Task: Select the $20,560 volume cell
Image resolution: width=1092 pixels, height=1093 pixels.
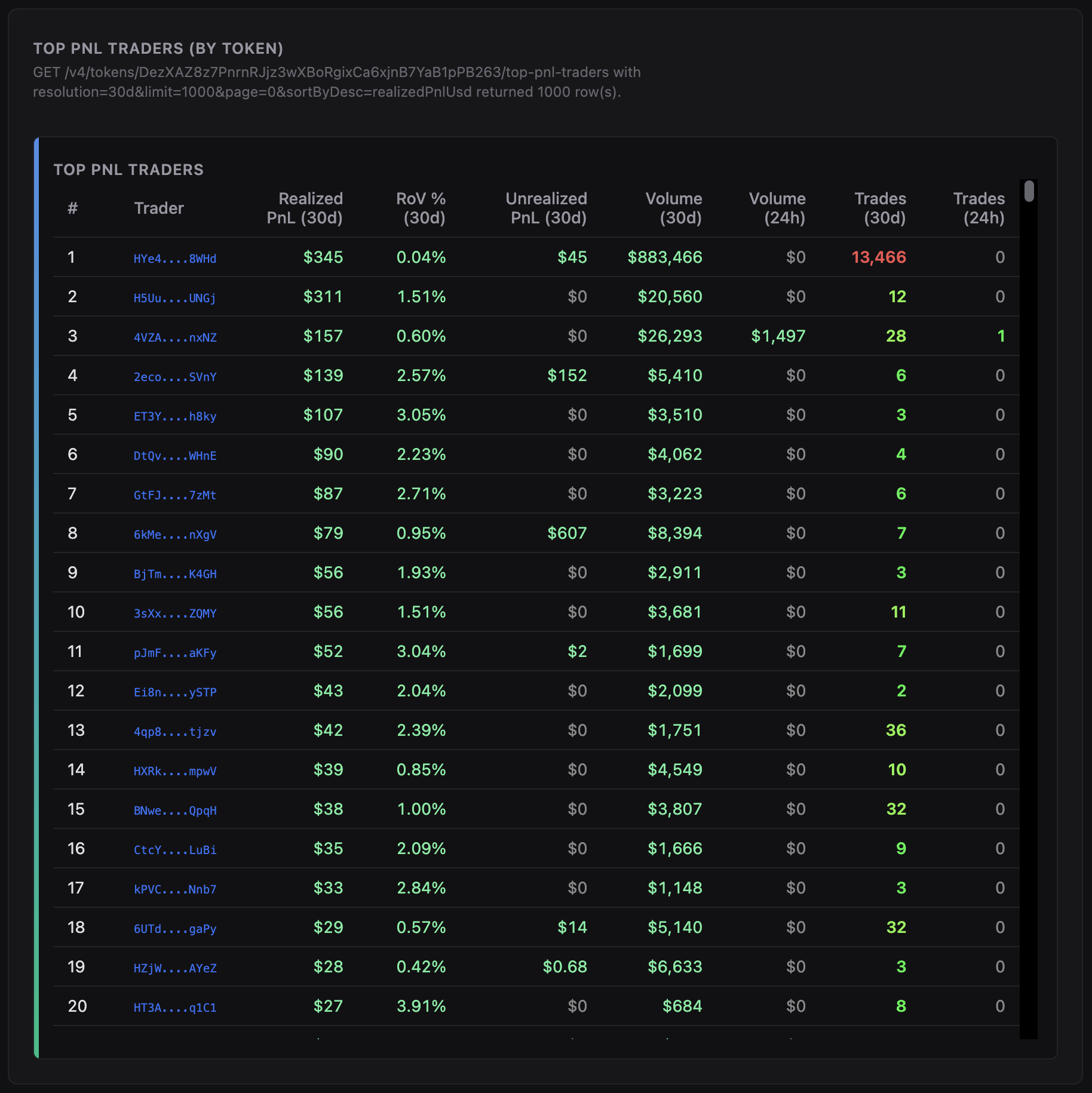Action: (x=670, y=297)
